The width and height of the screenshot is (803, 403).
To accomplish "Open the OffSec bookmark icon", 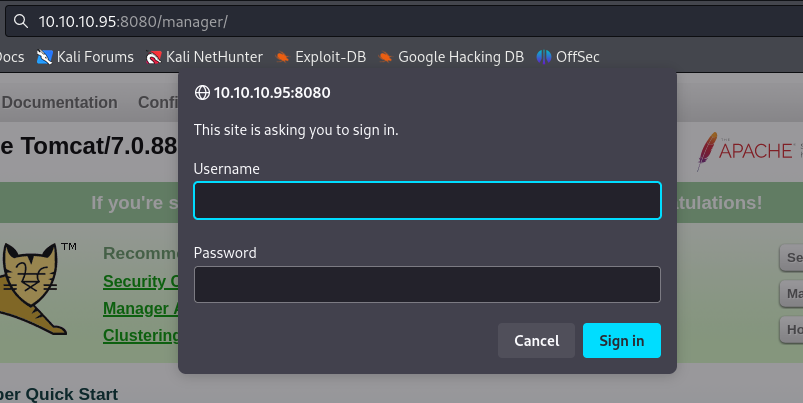I will (x=543, y=57).
